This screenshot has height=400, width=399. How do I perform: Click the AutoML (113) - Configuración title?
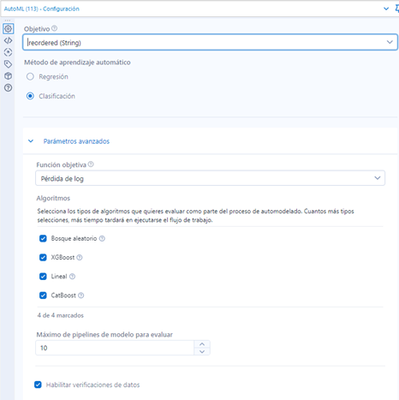point(42,9)
